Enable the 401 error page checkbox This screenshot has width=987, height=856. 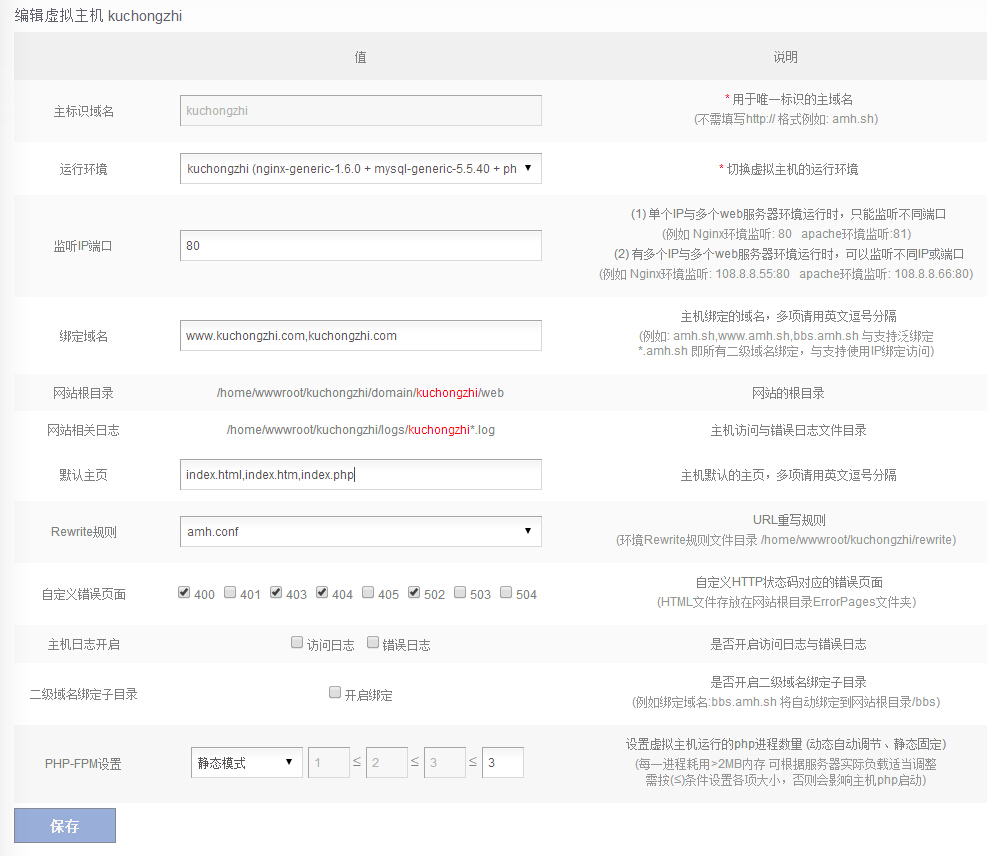tap(230, 592)
